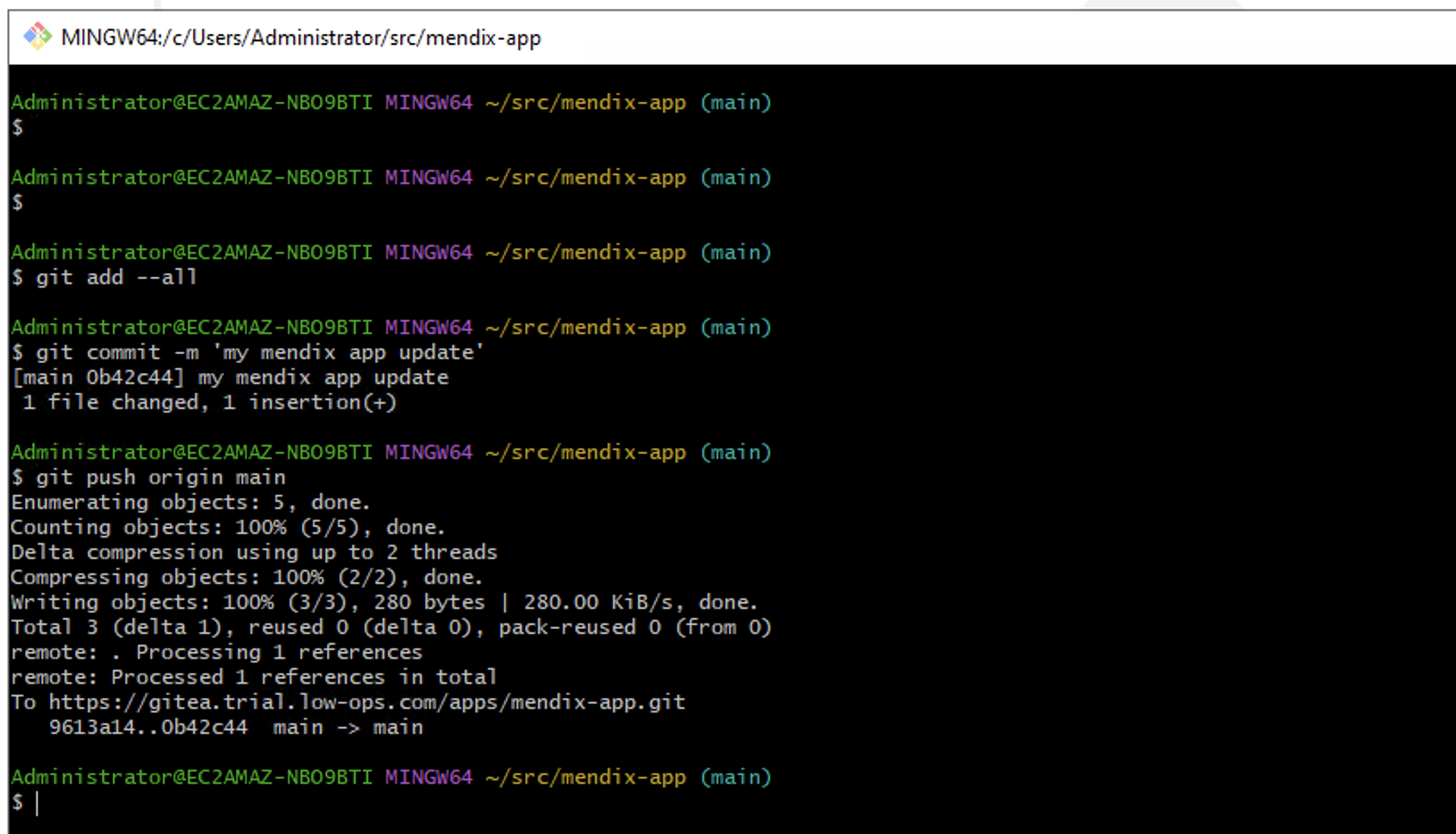Click the first empty '$' prompt at top
Screen dimensions: 1456x834
click(17, 127)
